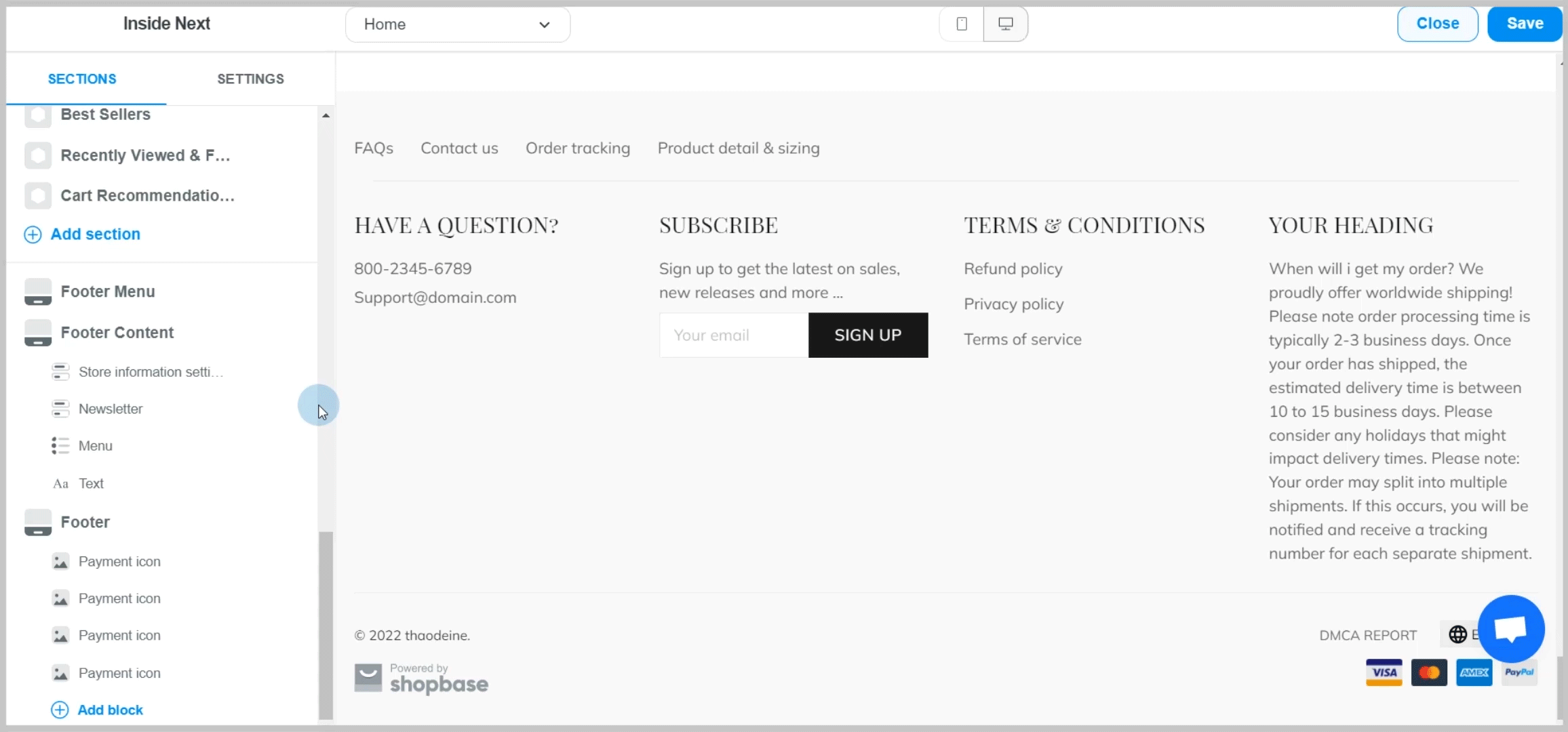The image size is (1568, 732).
Task: Select the Best Sellers section icon
Action: click(38, 116)
